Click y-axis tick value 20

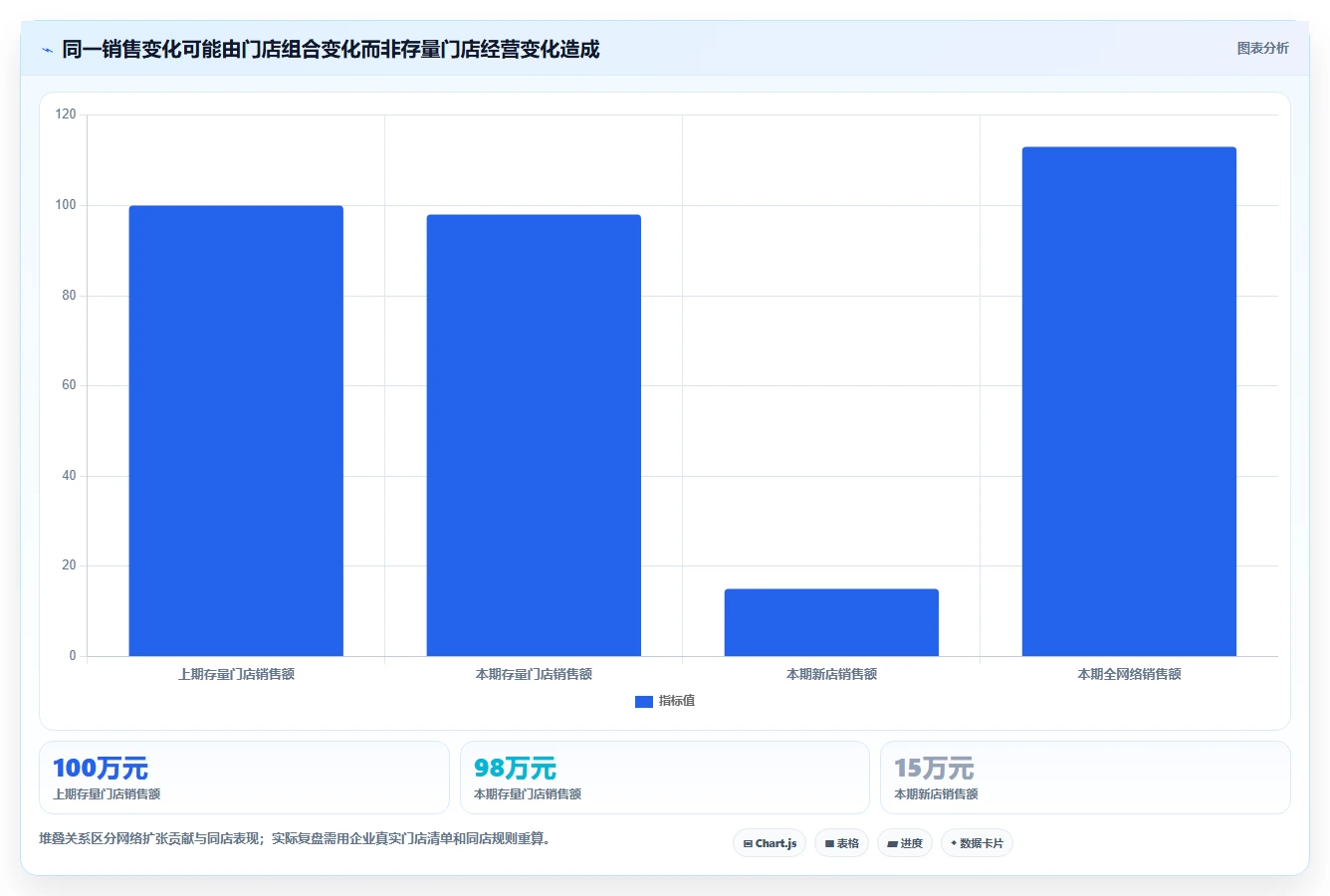pos(69,565)
